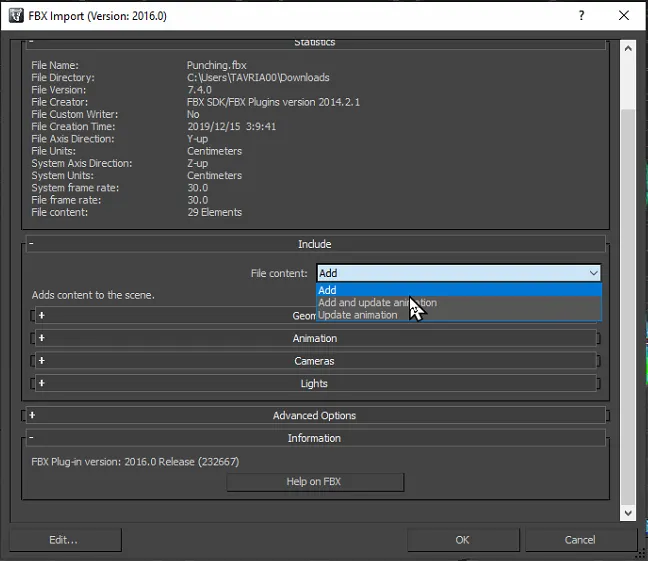Collapse the Information rollout
Screen dimensions: 648x561
coord(31,438)
